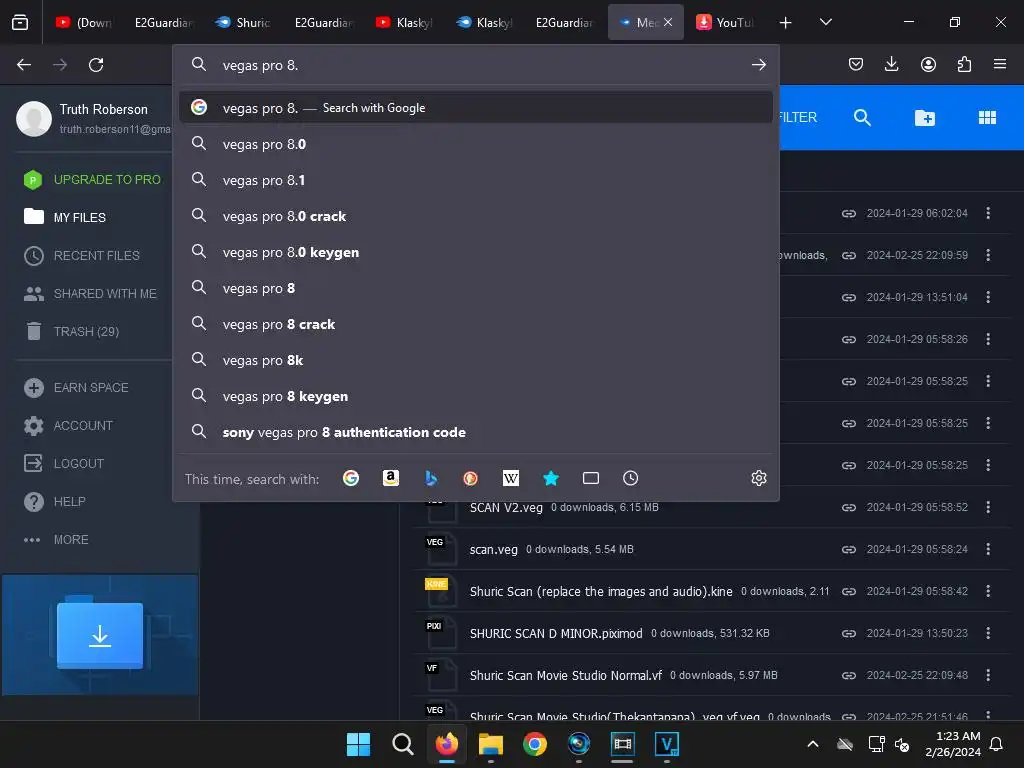1024x768 pixels.
Task: Search with Google engine icon
Action: click(x=351, y=479)
